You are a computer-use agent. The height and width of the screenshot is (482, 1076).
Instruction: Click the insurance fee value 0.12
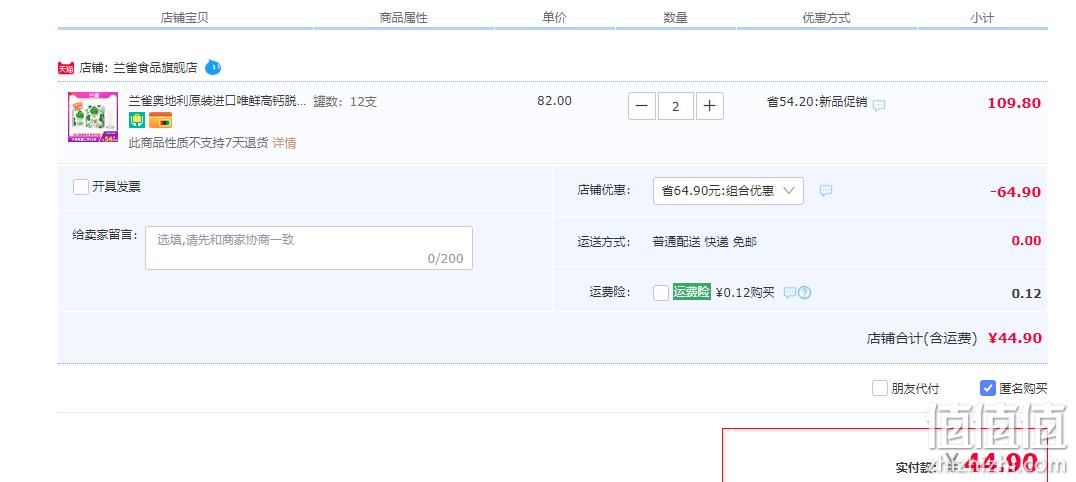pos(1027,294)
